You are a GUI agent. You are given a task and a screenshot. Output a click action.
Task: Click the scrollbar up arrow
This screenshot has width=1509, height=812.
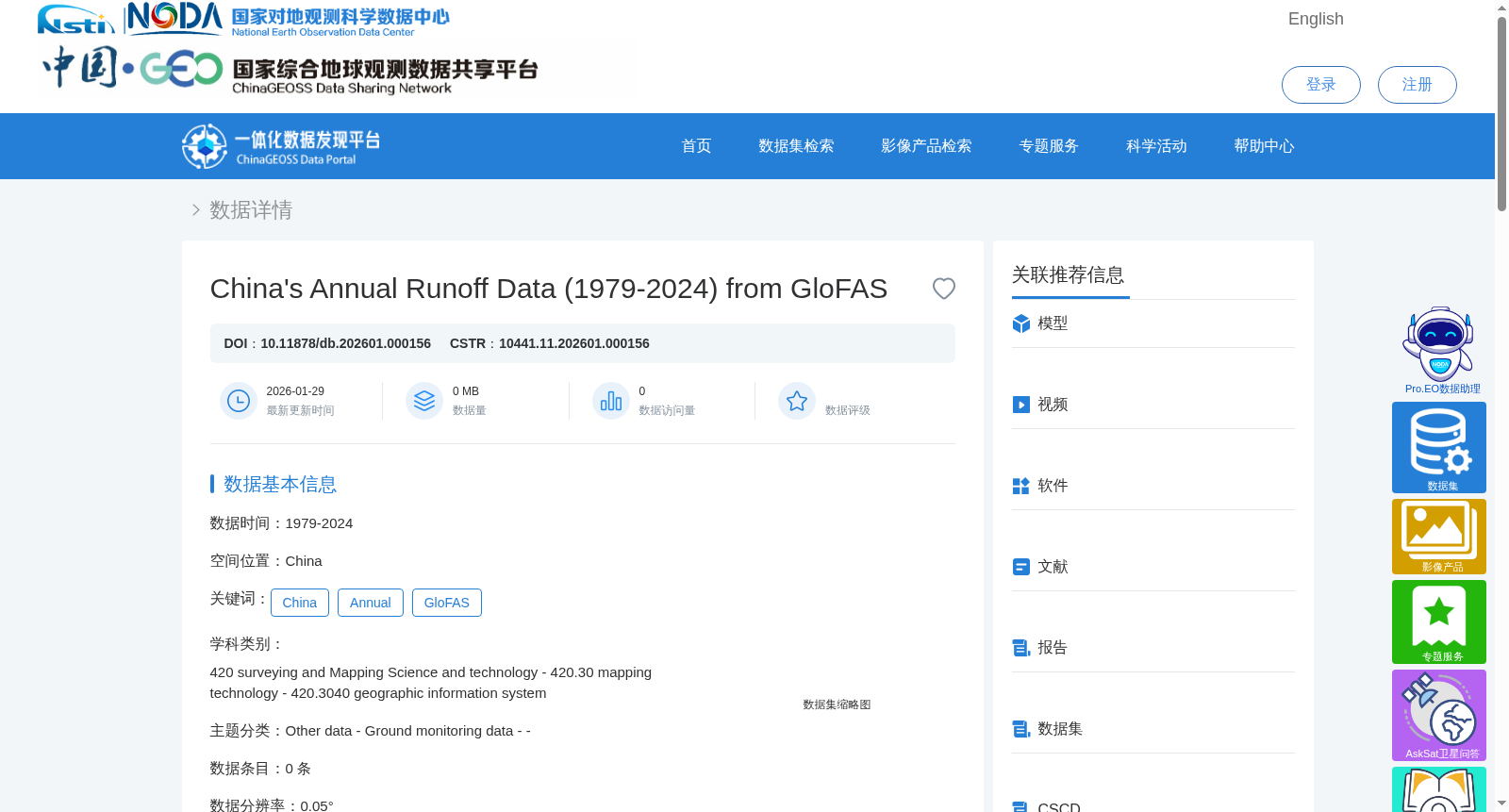pos(1501,8)
